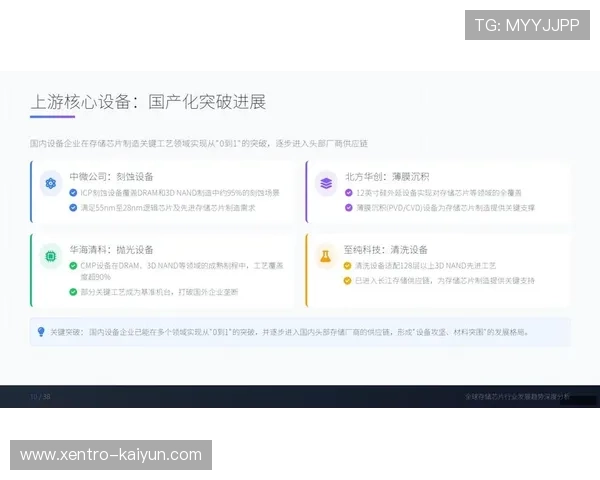Viewport: 600px width, 480px height.
Task: Click the blue check icon beside ICP刻蚀设备 line
Action: 73,193
